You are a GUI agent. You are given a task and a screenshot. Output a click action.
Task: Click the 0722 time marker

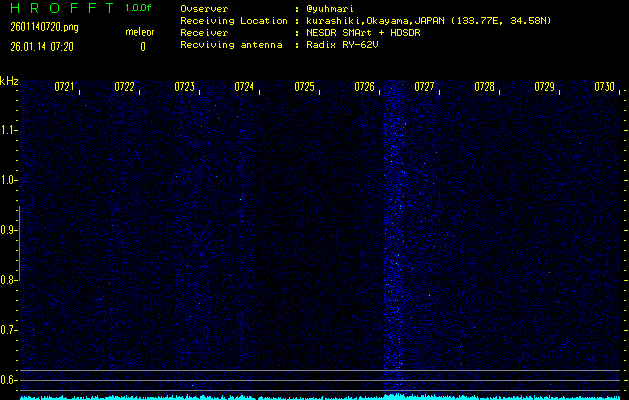point(124,87)
